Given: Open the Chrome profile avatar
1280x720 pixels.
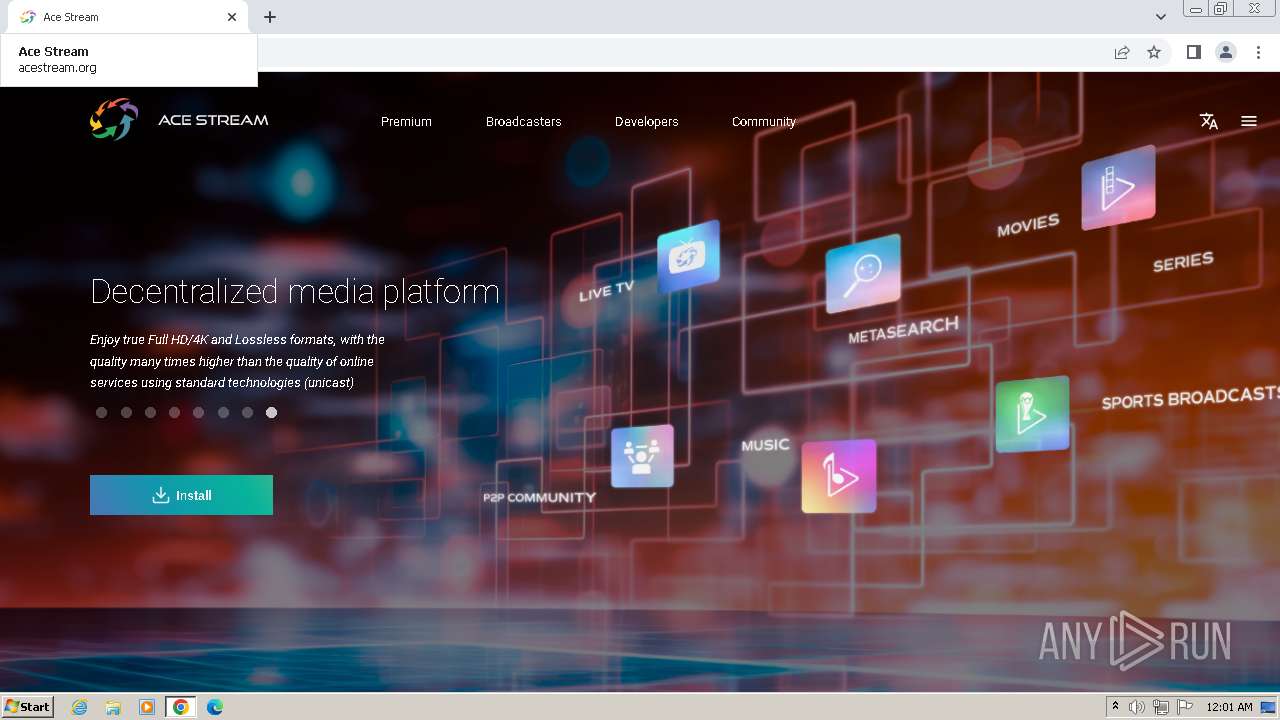Looking at the screenshot, I should (1226, 52).
